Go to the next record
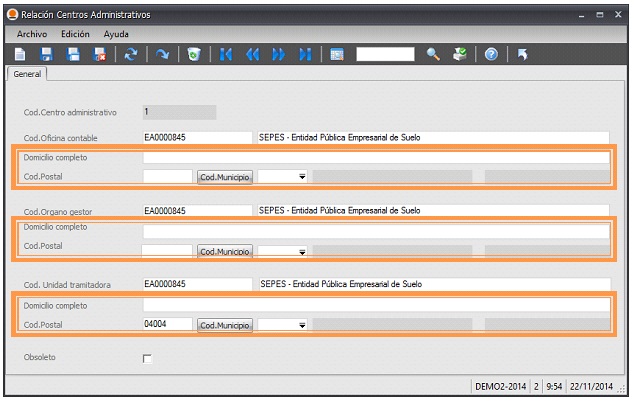 (278, 54)
